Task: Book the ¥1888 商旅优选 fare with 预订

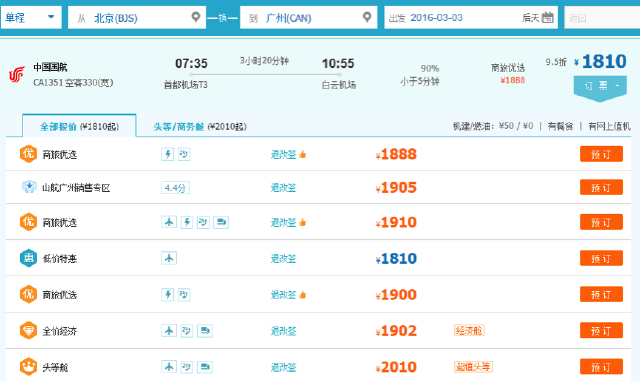Action: 601,154
